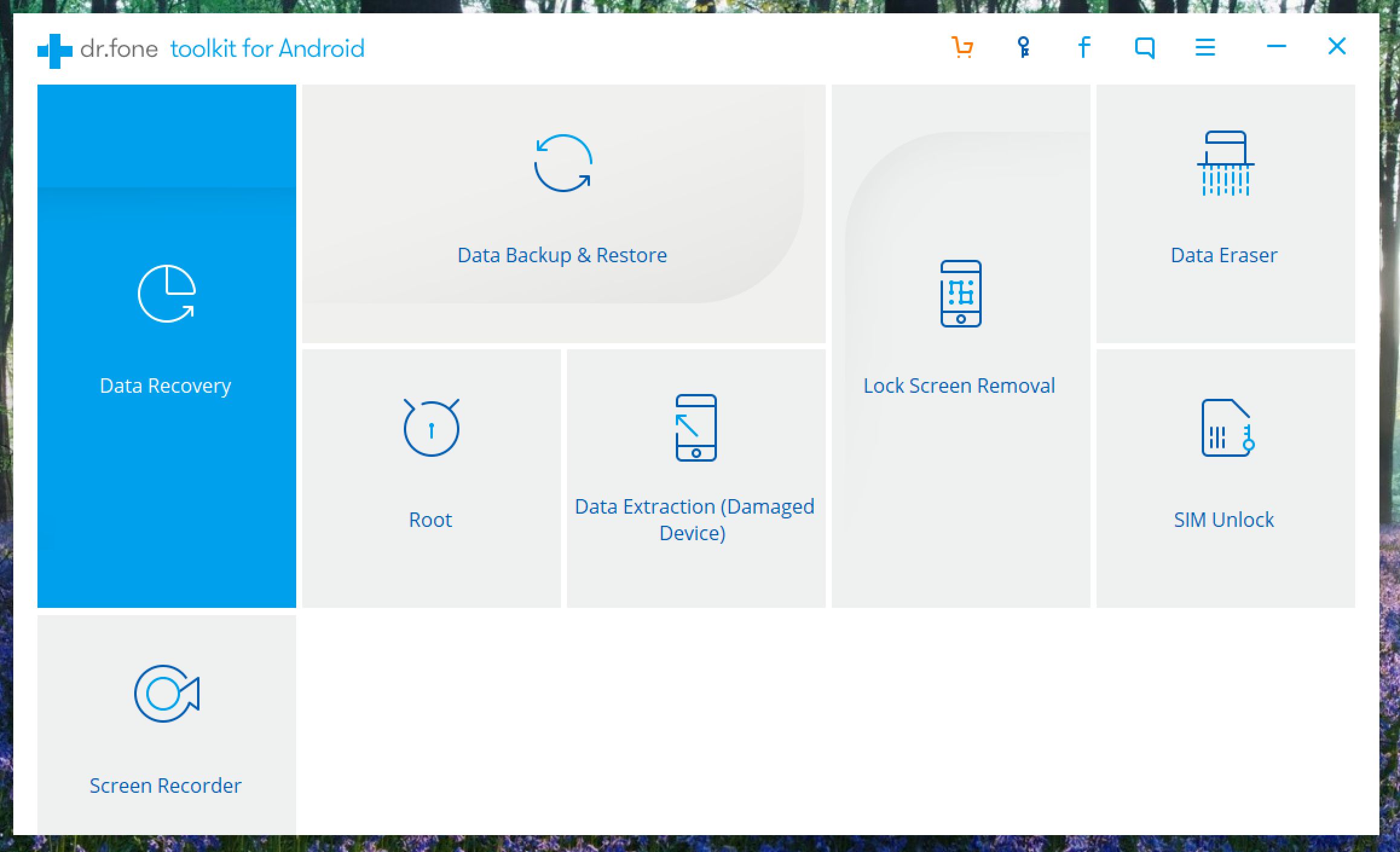Open the hamburger menu icon
Image resolution: width=1400 pixels, height=852 pixels.
1205,47
